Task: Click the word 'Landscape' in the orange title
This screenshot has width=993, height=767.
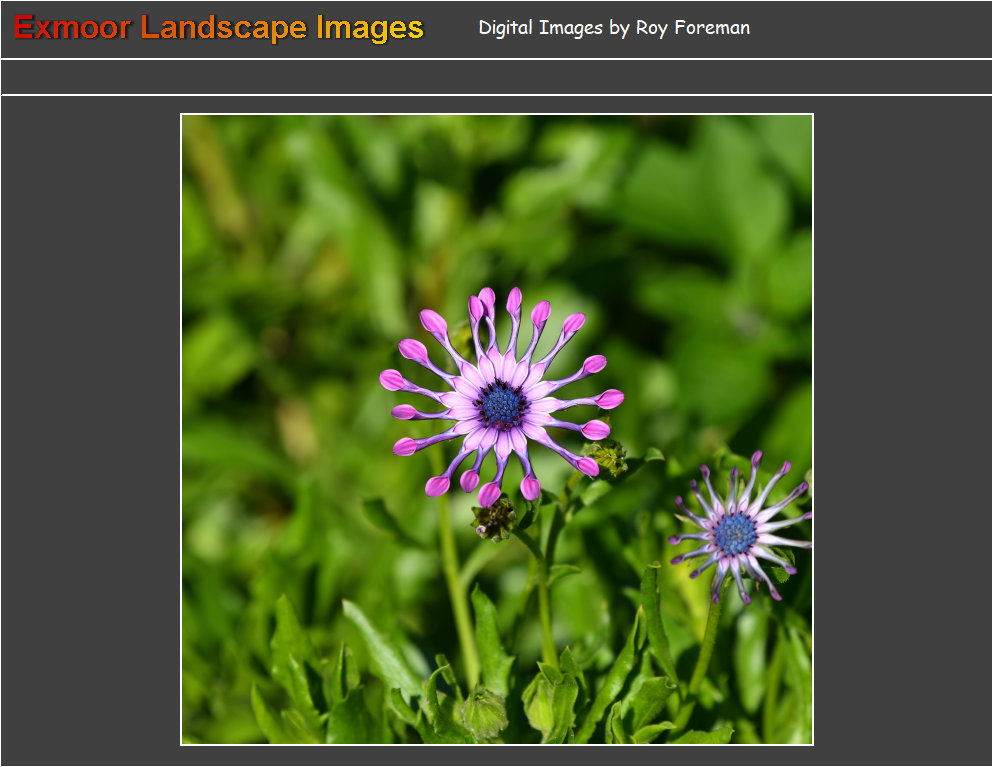Action: [224, 28]
